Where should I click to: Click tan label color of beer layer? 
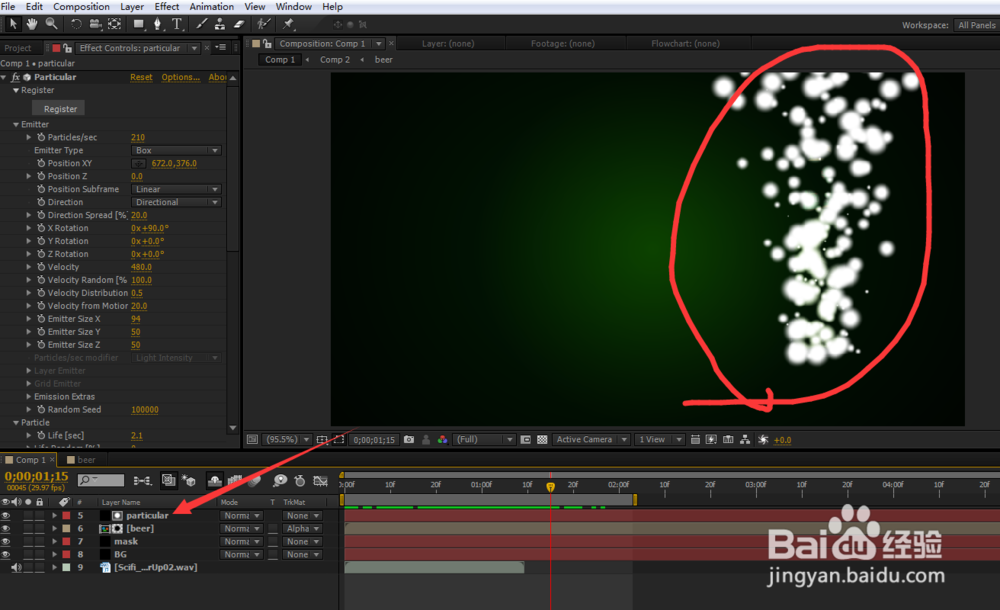[x=66, y=528]
